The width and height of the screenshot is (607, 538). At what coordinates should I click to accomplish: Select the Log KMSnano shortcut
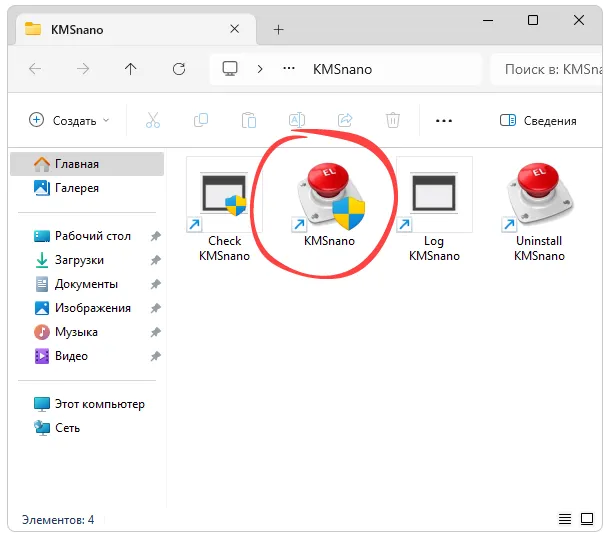tap(434, 210)
